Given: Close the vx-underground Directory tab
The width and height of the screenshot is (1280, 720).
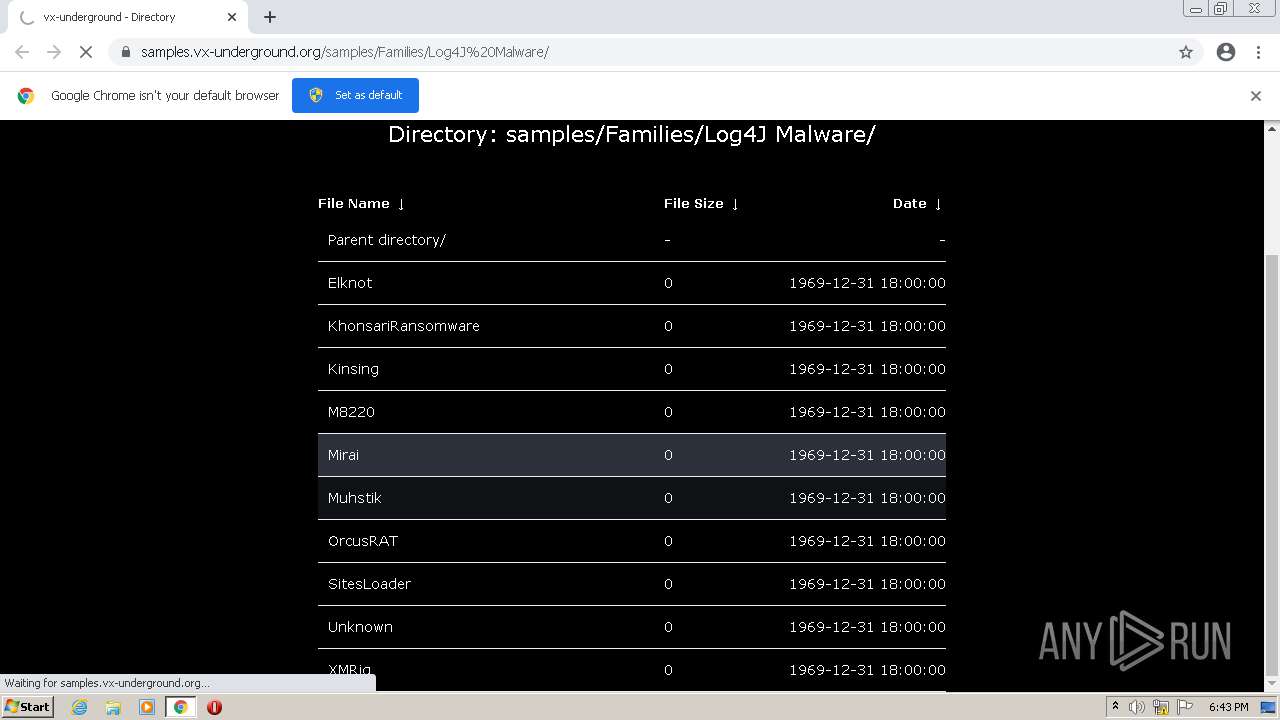Looking at the screenshot, I should (232, 17).
